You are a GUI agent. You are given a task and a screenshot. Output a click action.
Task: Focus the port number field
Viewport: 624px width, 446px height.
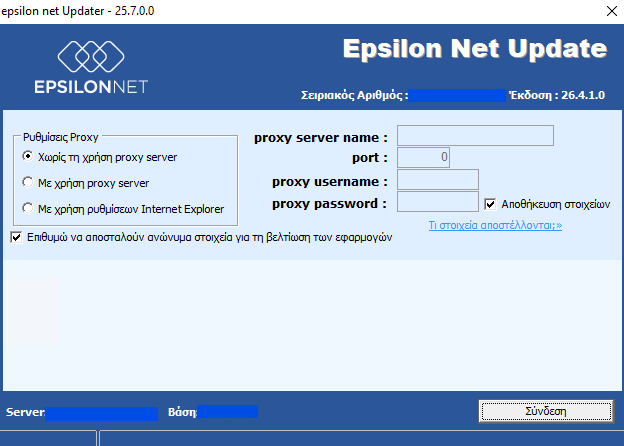point(423,157)
